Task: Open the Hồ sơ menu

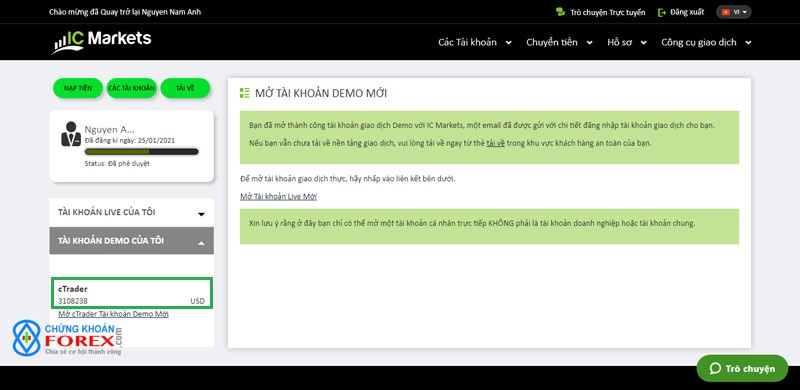Action: coord(627,42)
